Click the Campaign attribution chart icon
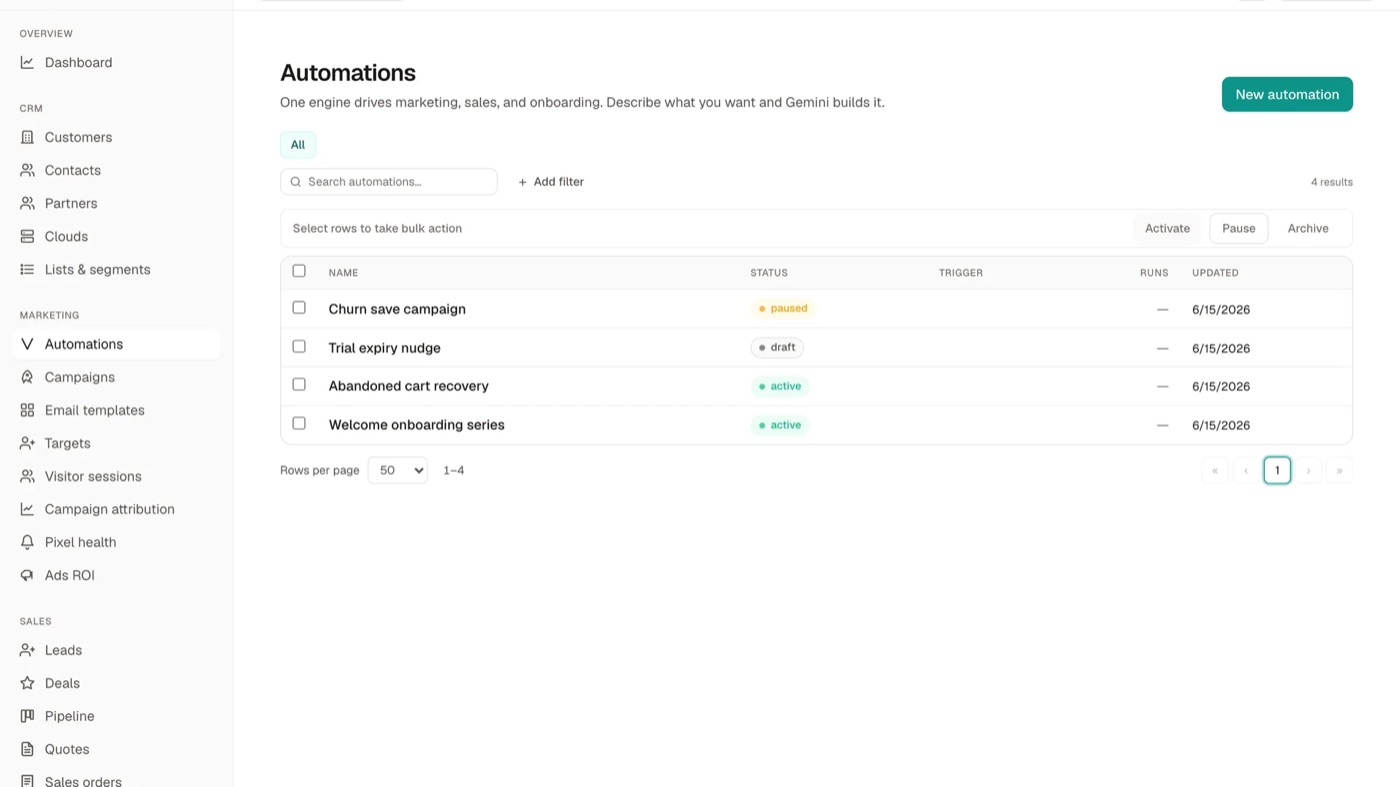The height and width of the screenshot is (787, 1400). [27, 509]
